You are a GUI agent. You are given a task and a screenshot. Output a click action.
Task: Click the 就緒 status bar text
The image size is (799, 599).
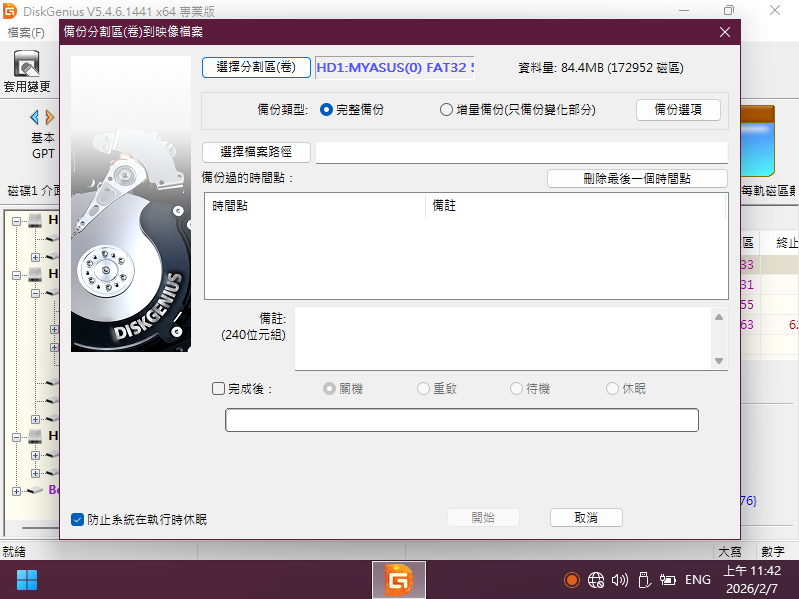coord(14,552)
